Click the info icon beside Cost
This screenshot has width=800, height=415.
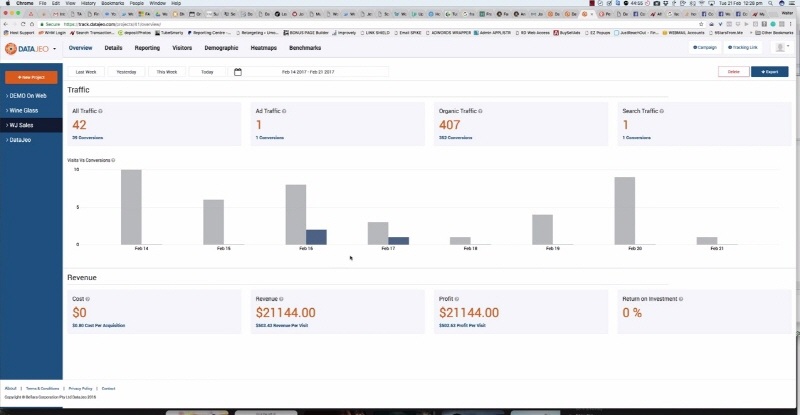pyautogui.click(x=88, y=299)
